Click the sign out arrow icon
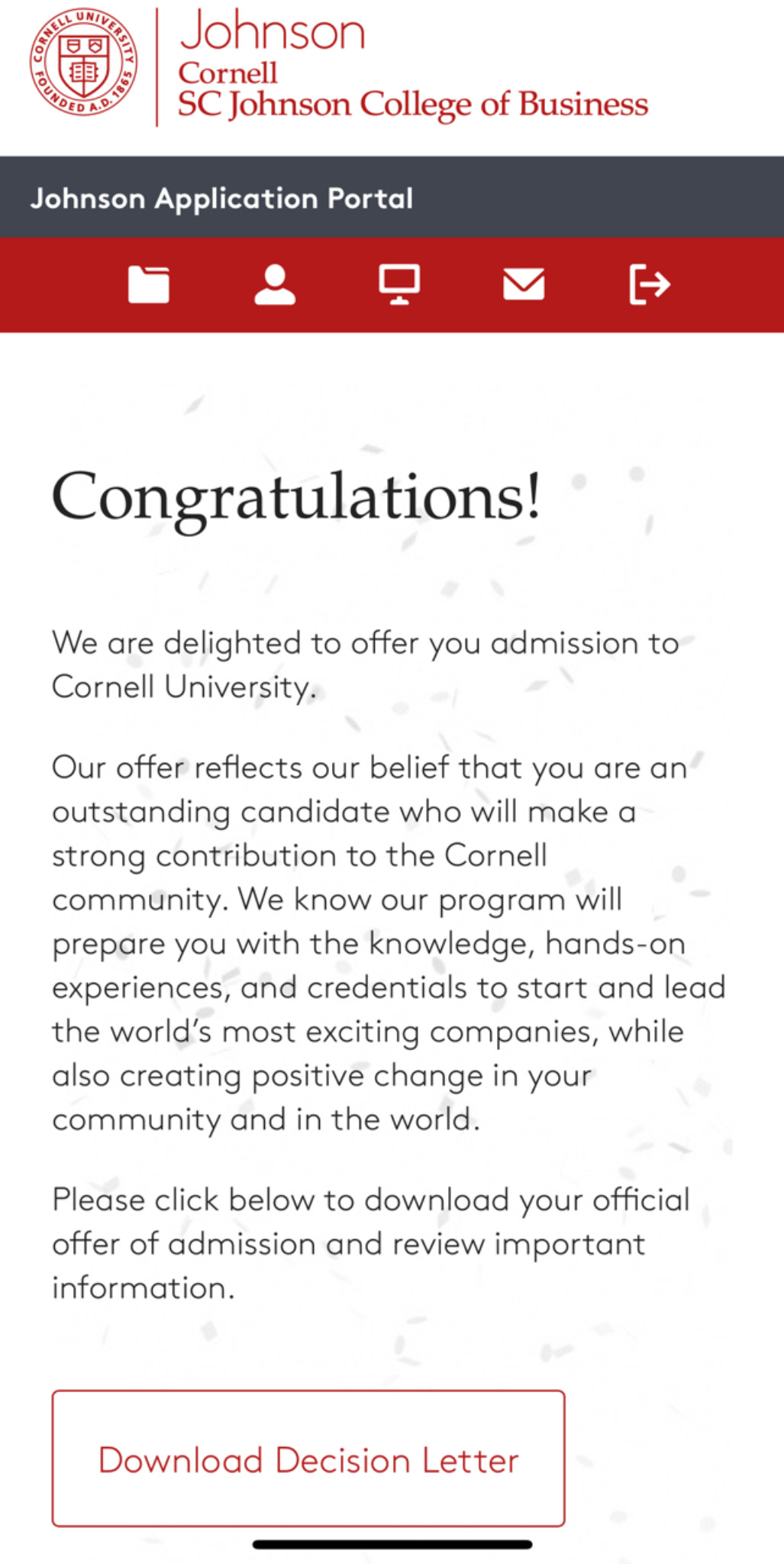This screenshot has height=1564, width=784. pos(650,285)
